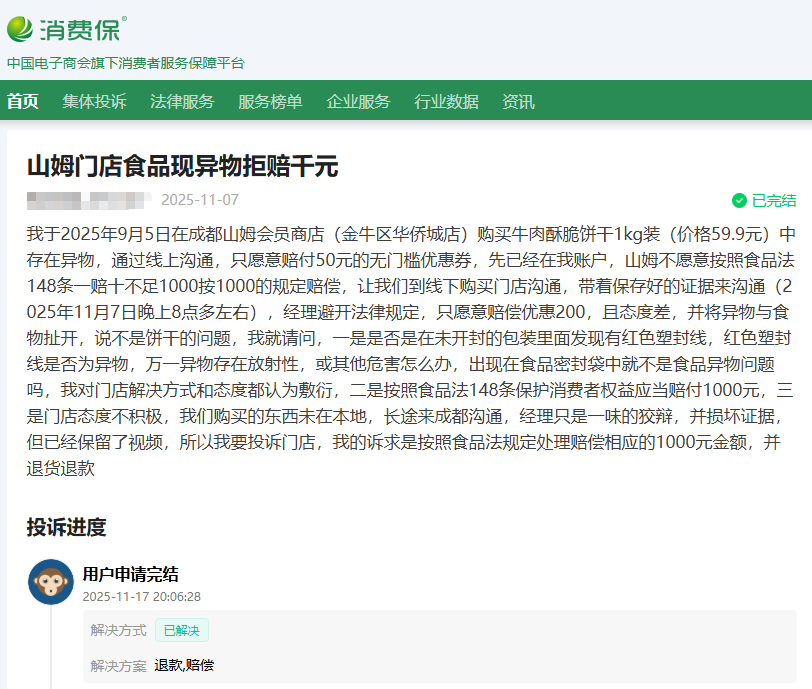This screenshot has height=689, width=812.
Task: Go to the 集体投诉 menu item
Action: pos(94,102)
